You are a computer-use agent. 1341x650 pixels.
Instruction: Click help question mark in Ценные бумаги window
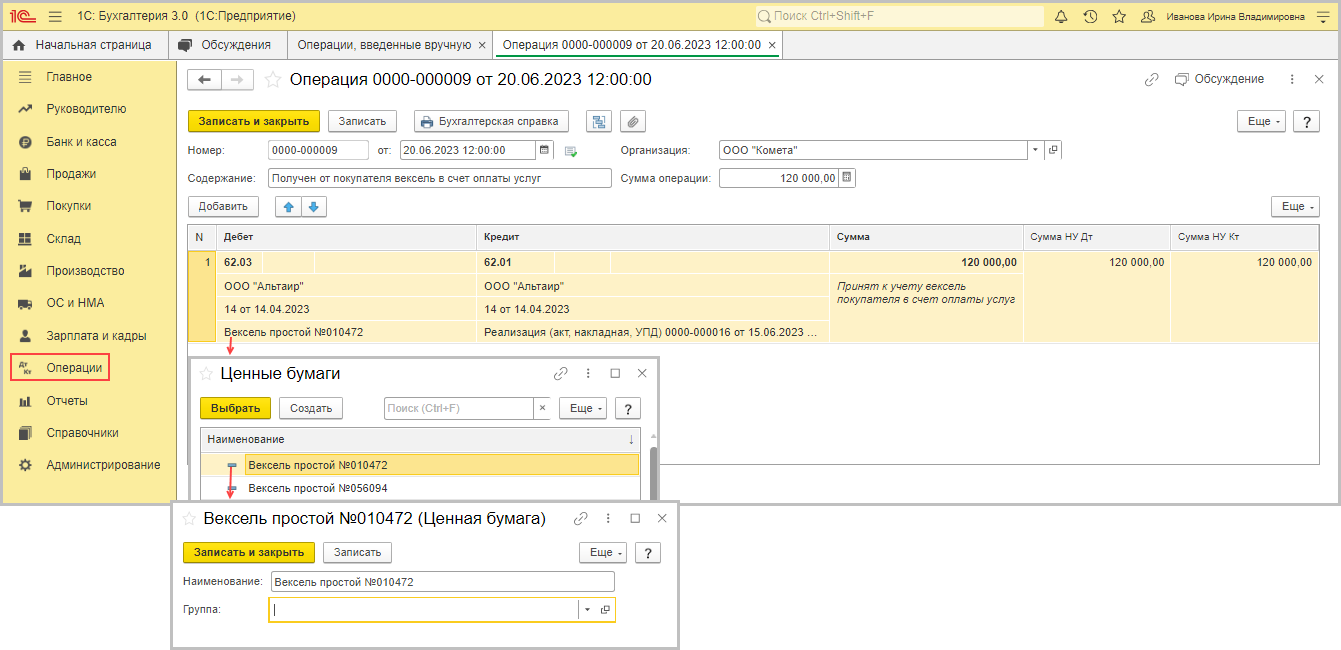[x=627, y=408]
